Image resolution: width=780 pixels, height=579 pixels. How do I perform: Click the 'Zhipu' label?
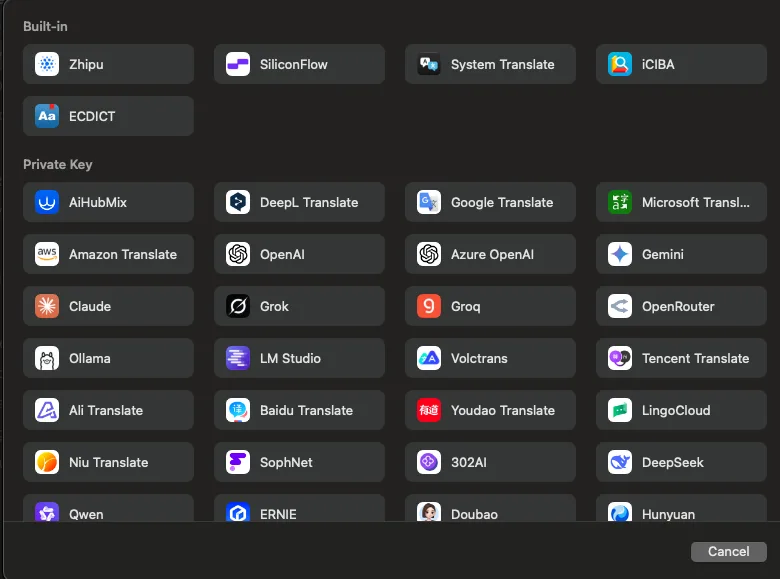click(x=86, y=65)
